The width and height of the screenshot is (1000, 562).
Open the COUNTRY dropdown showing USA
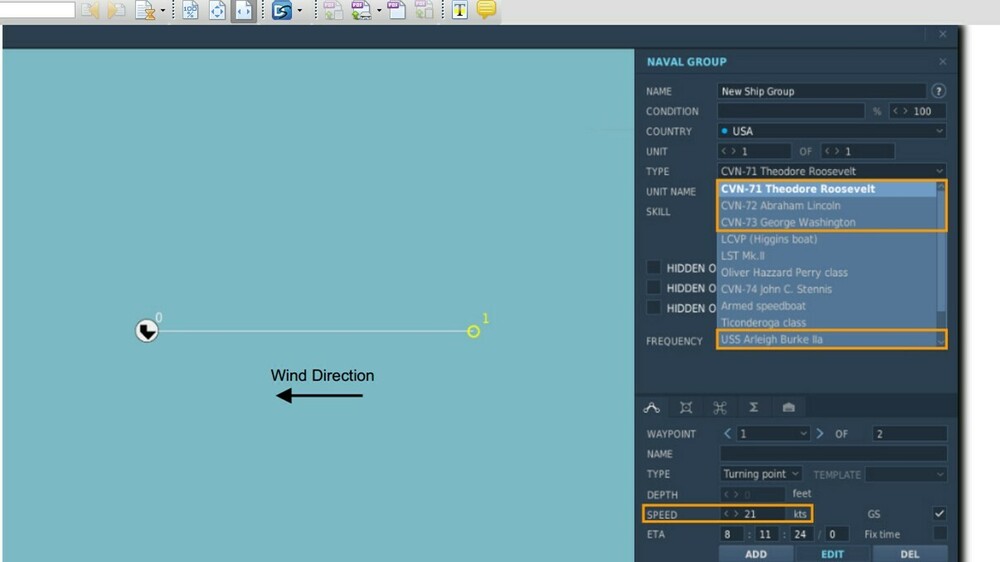(x=832, y=131)
